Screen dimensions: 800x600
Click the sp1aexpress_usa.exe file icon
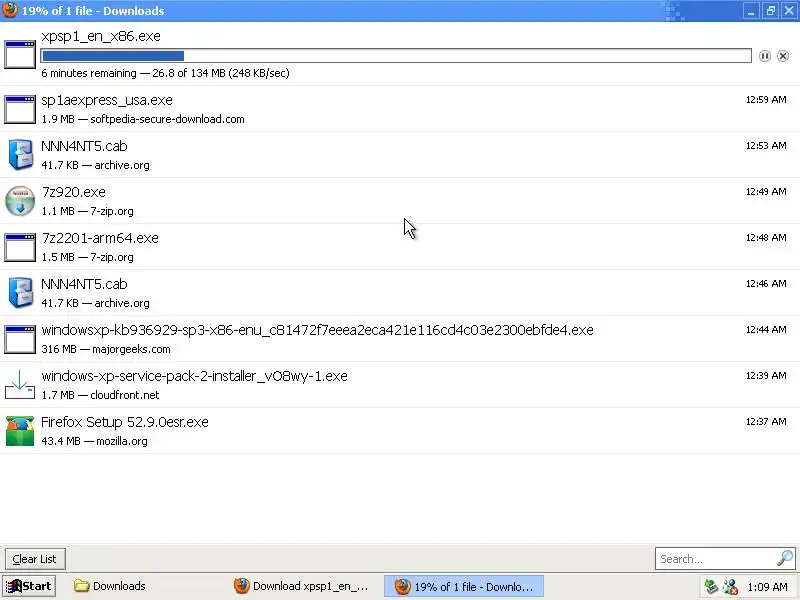[x=20, y=109]
